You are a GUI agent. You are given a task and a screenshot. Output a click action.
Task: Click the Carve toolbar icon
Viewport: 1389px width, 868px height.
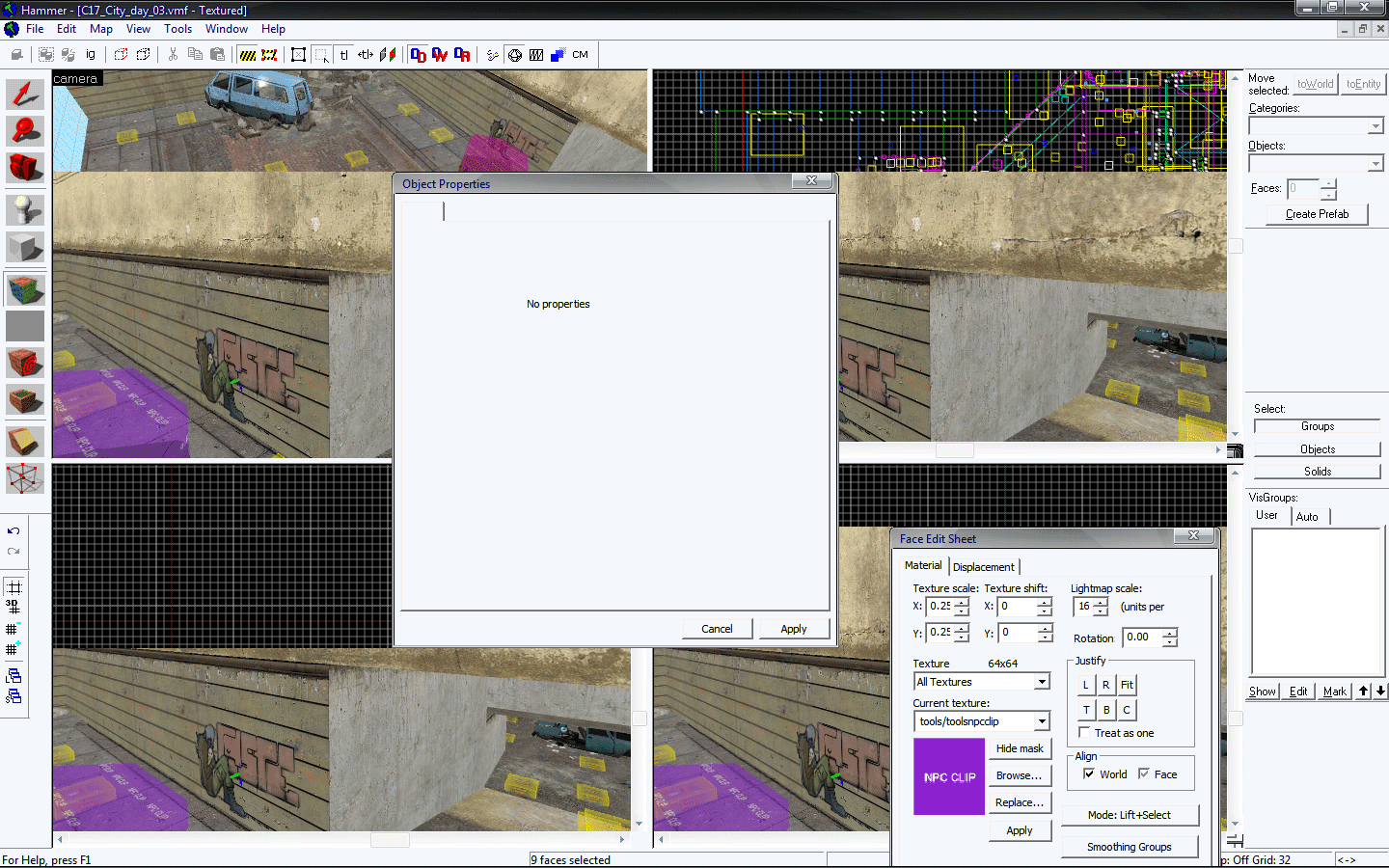16,55
